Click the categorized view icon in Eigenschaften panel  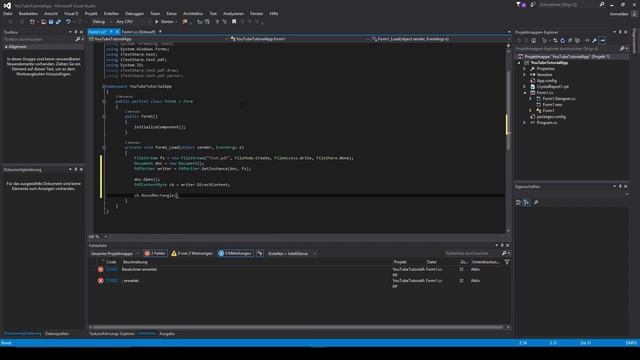coord(518,202)
